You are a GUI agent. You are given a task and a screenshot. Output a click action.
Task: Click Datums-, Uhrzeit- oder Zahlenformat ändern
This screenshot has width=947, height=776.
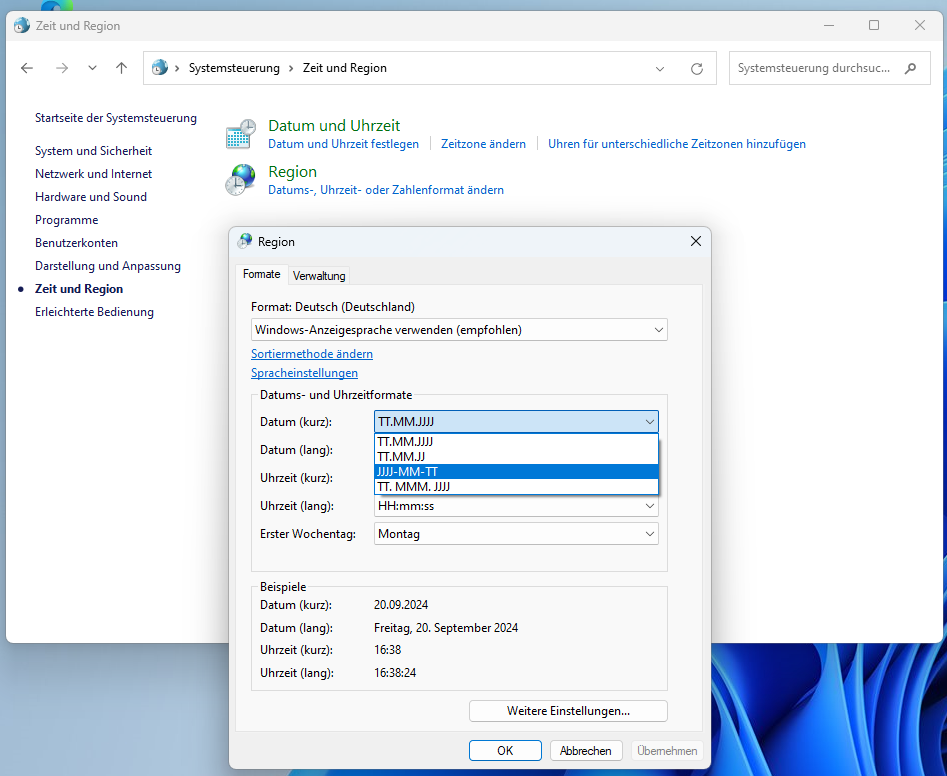point(386,190)
